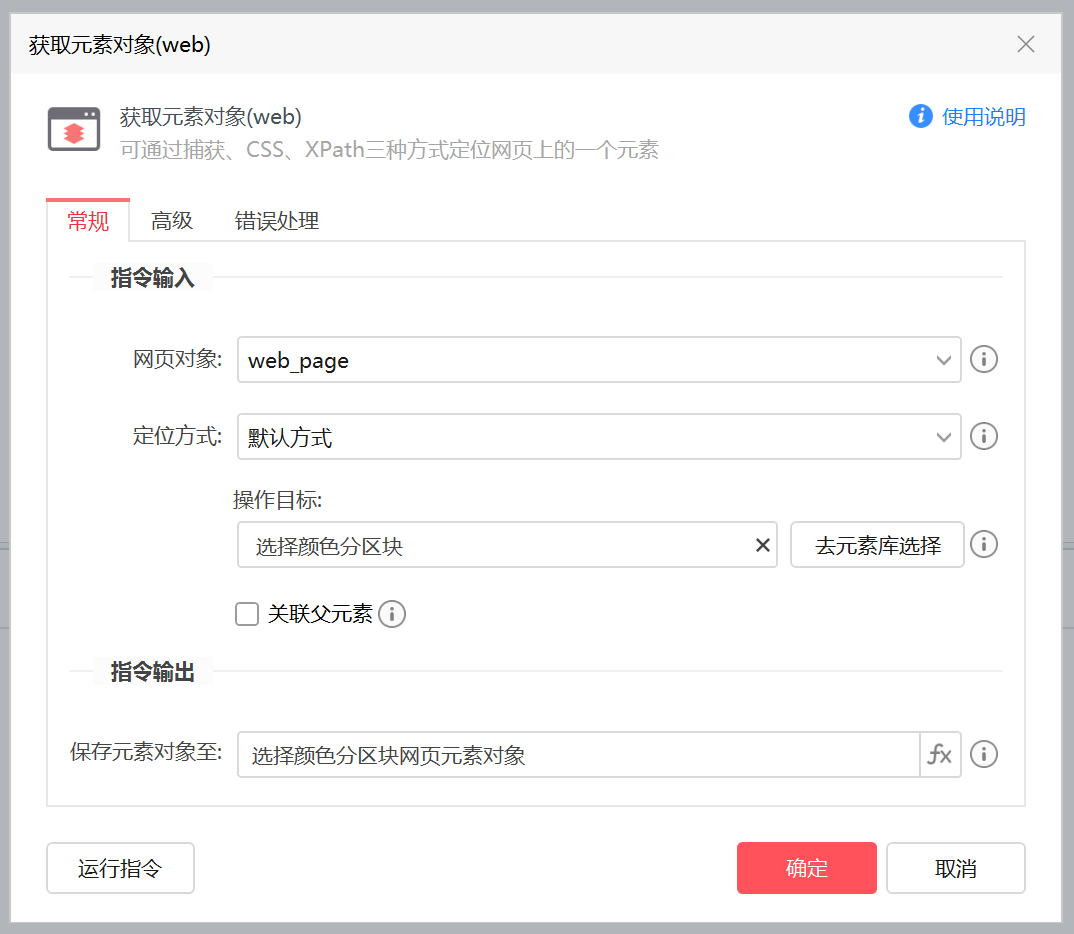Click the 取消 button
Image resolution: width=1074 pixels, height=934 pixels.
(x=955, y=868)
